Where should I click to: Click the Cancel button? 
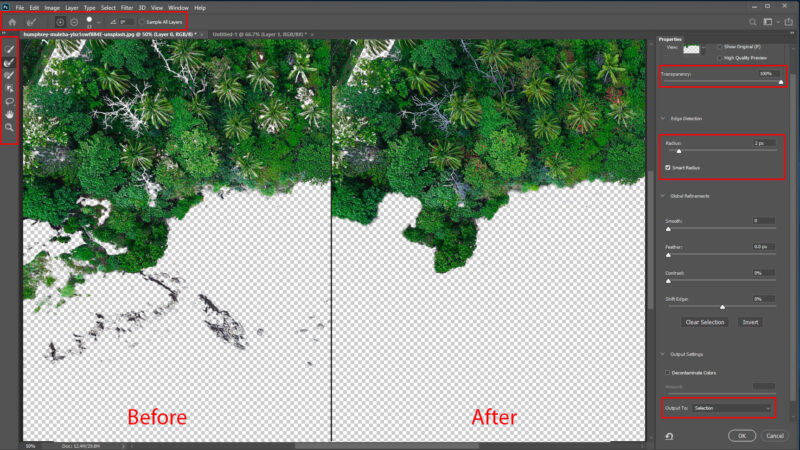[x=774, y=436]
